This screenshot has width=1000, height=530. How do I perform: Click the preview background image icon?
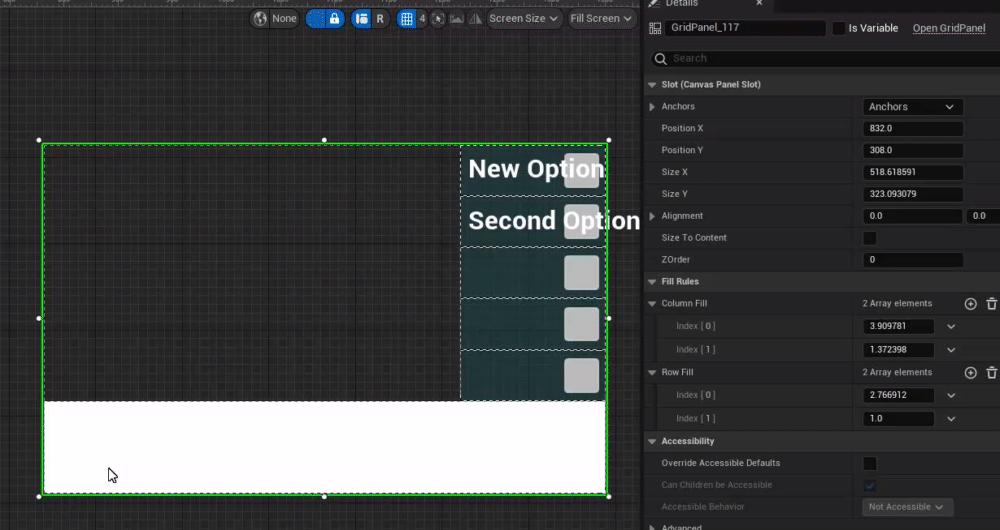pyautogui.click(x=457, y=18)
